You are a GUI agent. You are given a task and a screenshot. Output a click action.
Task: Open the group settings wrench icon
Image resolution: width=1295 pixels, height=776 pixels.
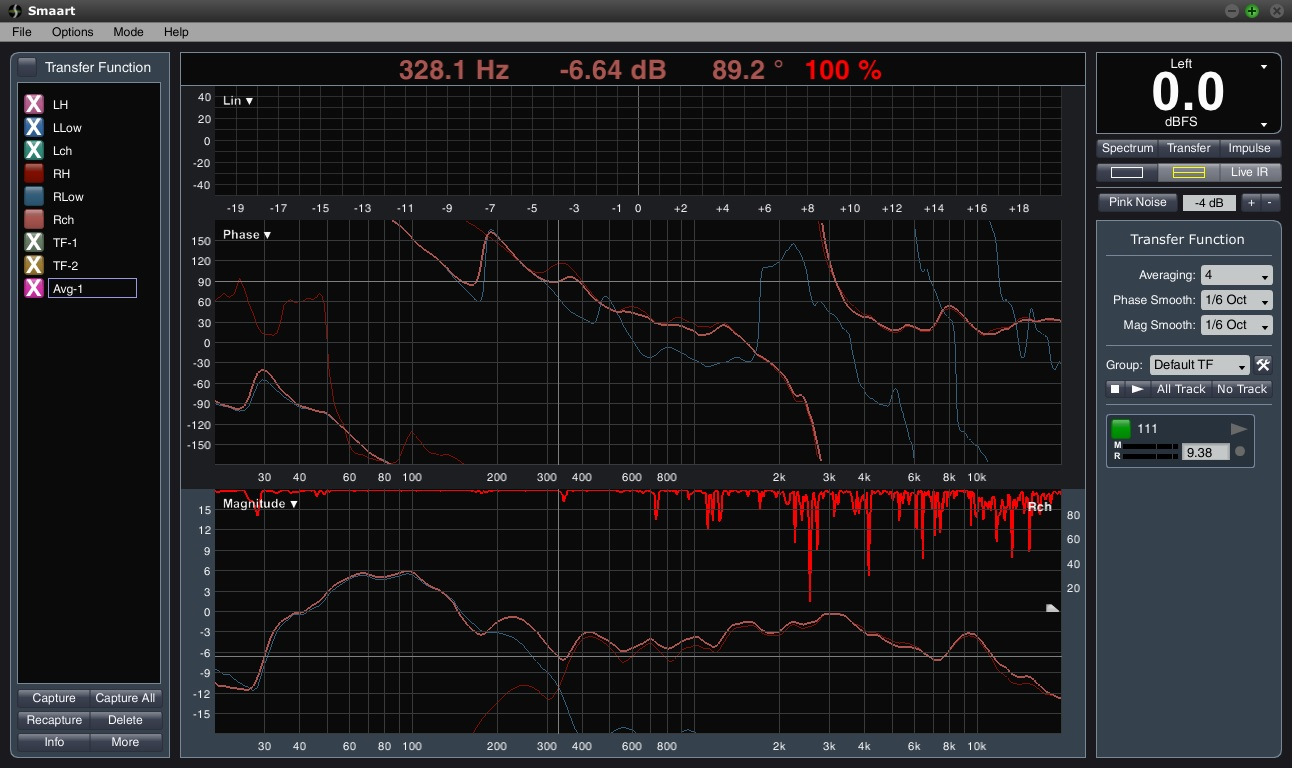tap(1262, 365)
